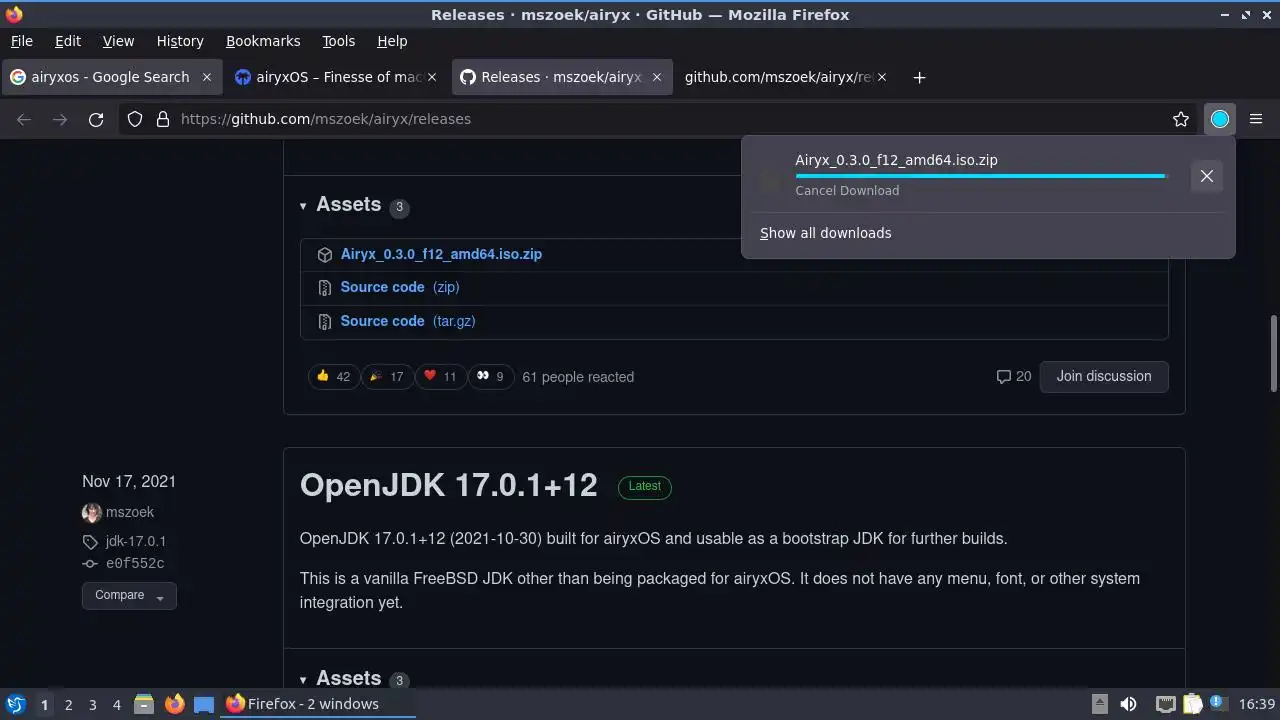Show site security padlock info
This screenshot has height=720, width=1280.
click(162, 119)
